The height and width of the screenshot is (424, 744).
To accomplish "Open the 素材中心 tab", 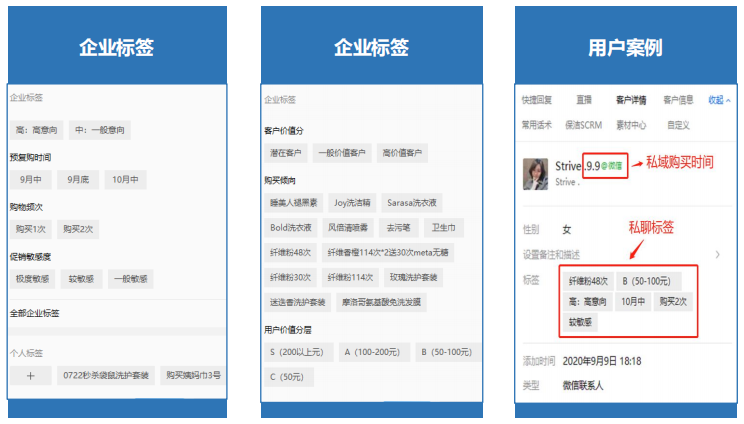I will point(632,125).
